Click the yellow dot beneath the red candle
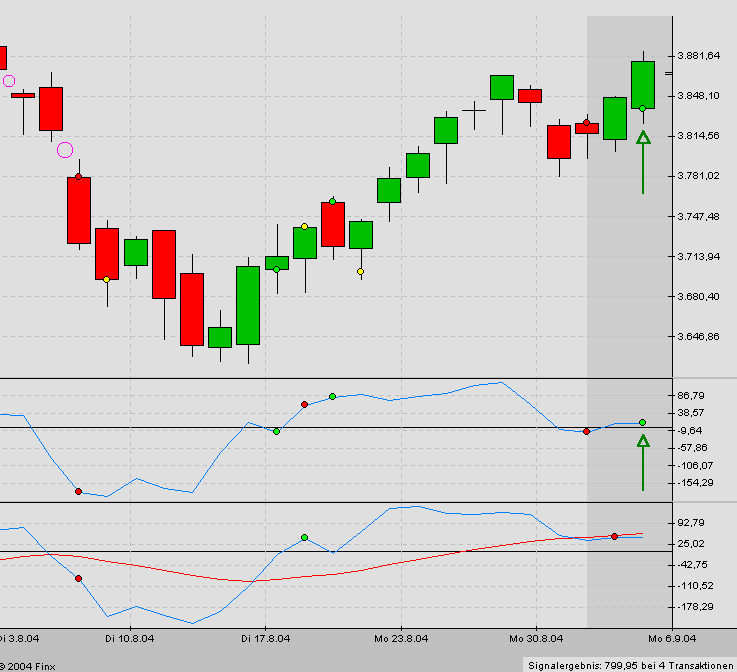737x672 pixels. click(107, 279)
